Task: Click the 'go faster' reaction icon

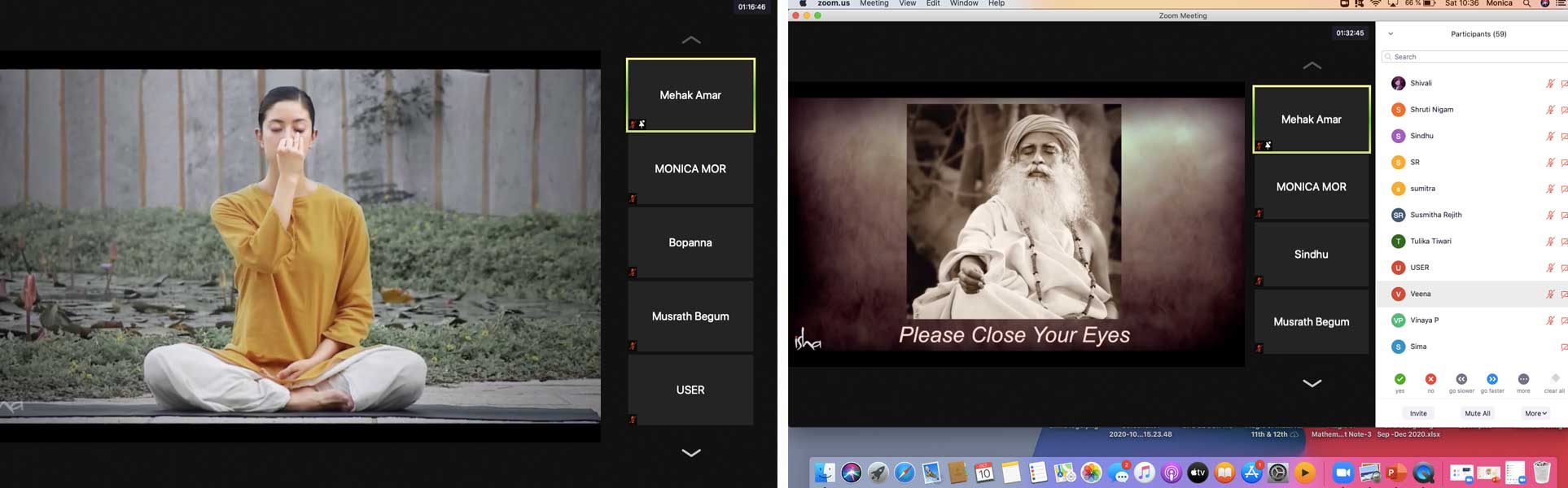Action: 1492,379
